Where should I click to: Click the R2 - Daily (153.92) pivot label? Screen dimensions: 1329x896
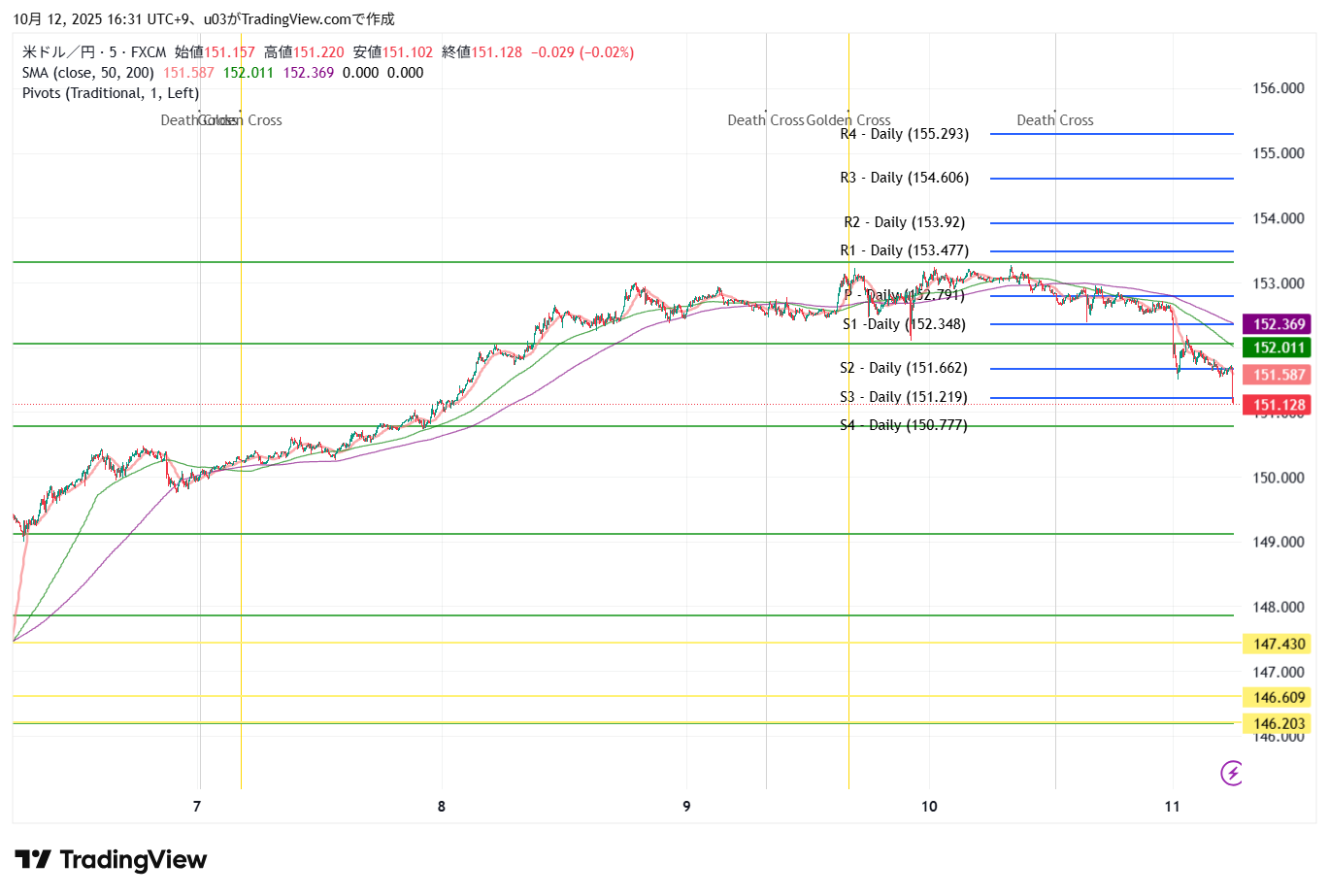point(904,222)
